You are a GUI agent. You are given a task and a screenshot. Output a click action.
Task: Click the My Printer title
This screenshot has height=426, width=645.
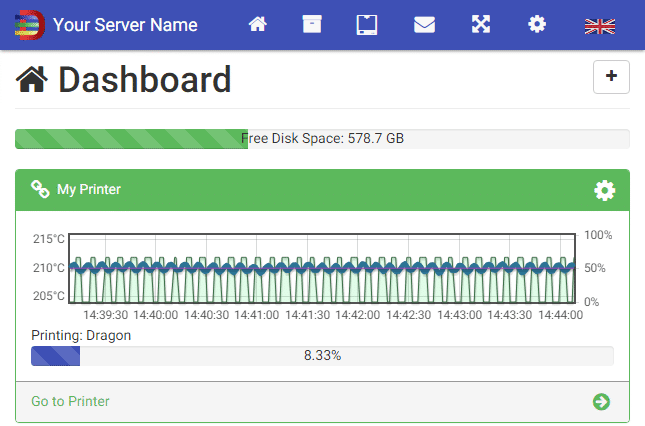pos(89,189)
